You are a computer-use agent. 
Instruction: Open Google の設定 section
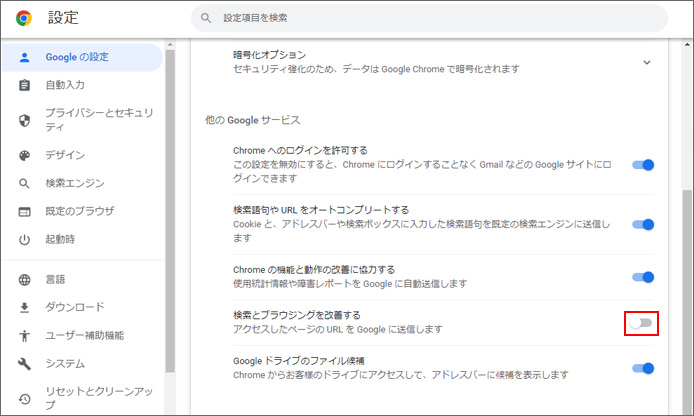[82, 57]
